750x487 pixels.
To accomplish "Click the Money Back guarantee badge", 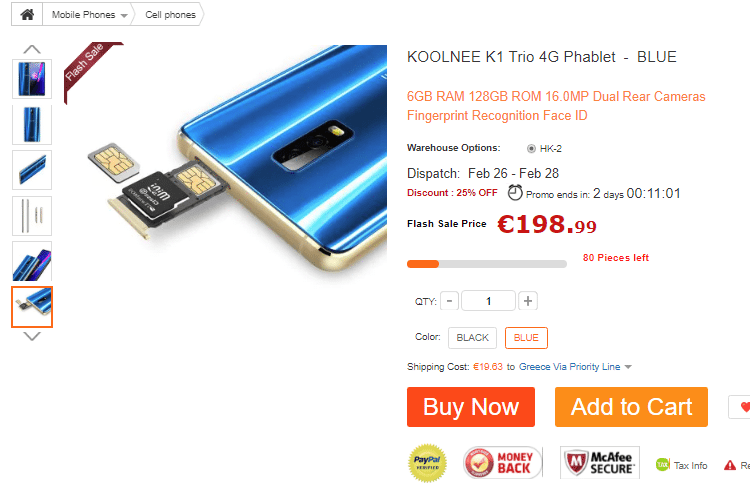I will coord(502,463).
